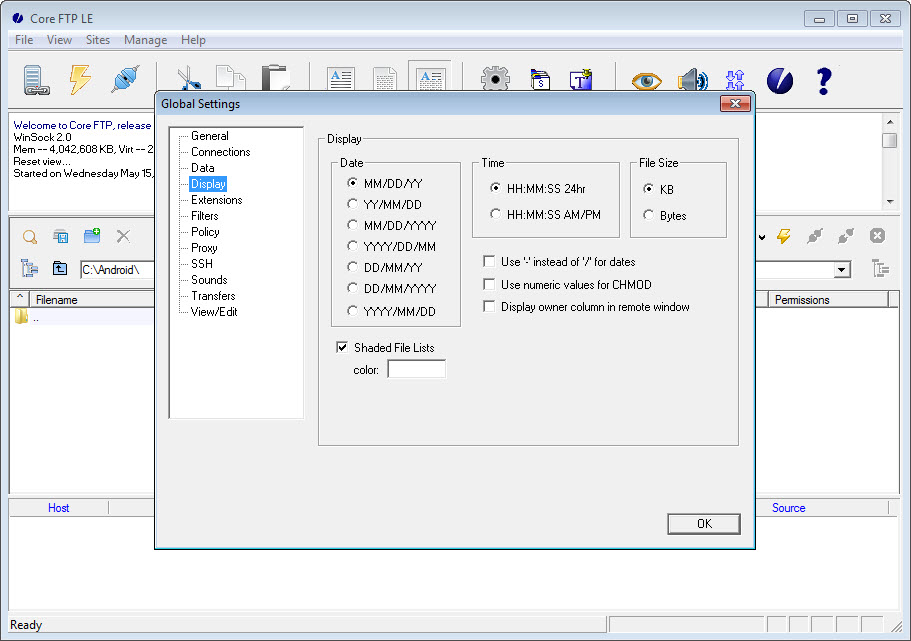This screenshot has height=641, width=911.
Task: Click the save drive icon in local pane
Action: [61, 236]
